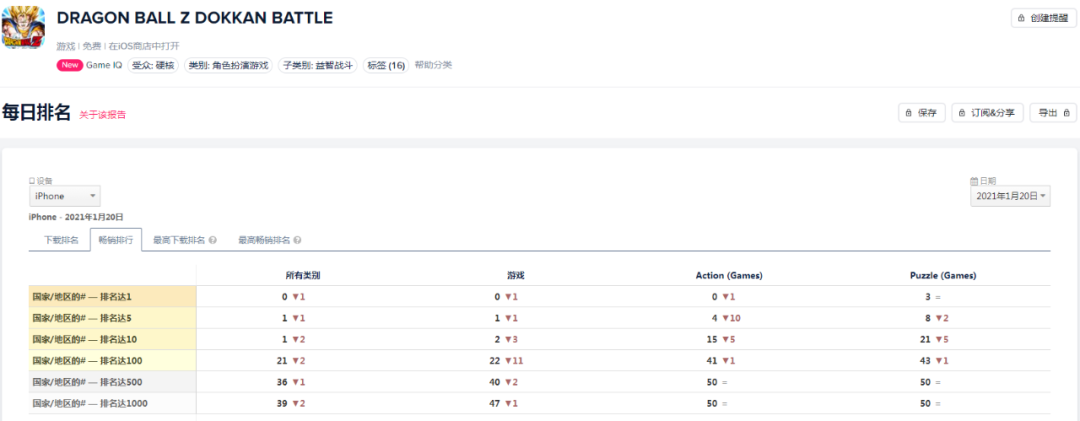Click the lock icon on 创建提醒 button
Viewport: 1080px width, 421px height.
click(x=1020, y=18)
